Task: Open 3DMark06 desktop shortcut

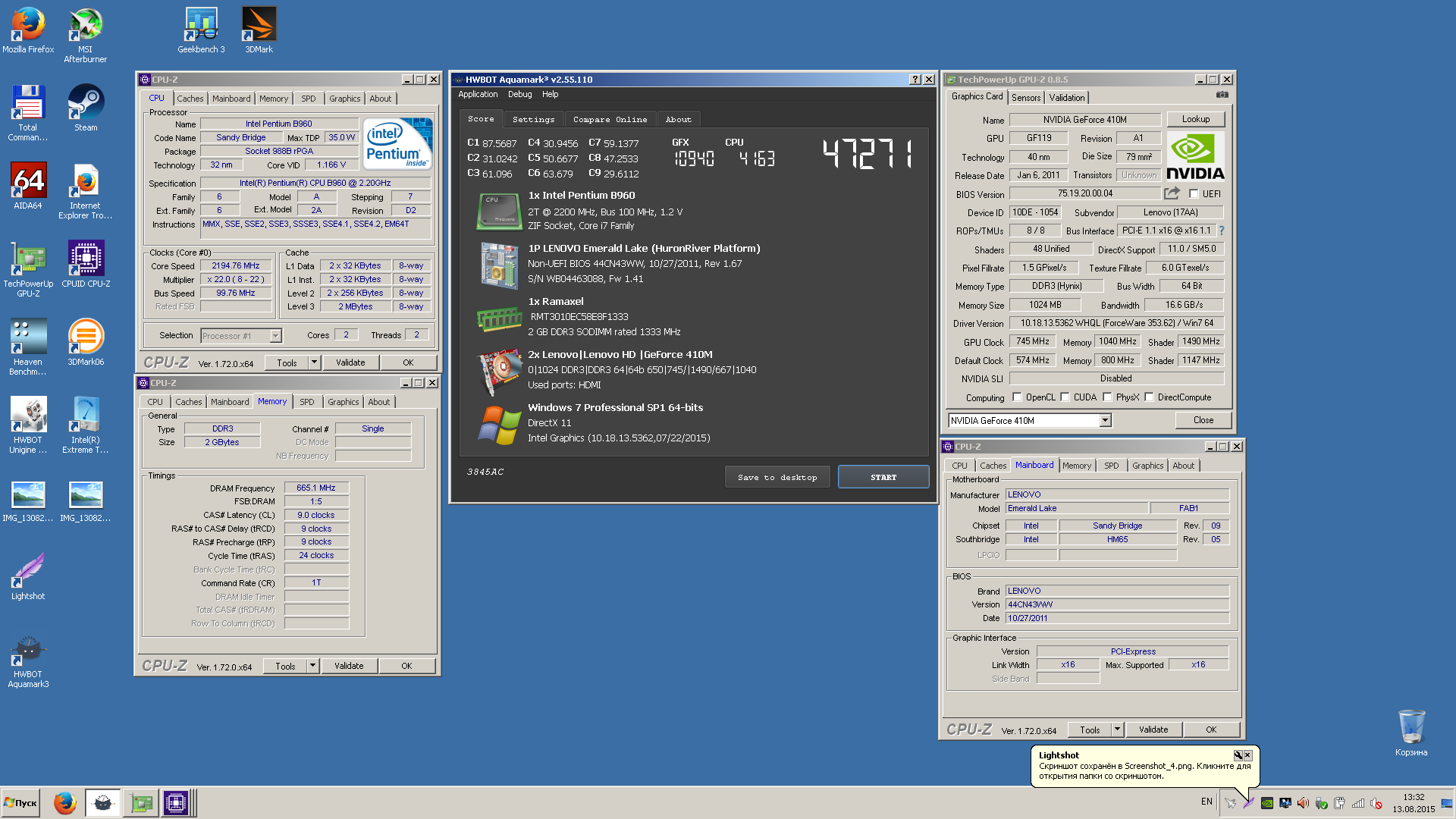Action: tap(86, 343)
